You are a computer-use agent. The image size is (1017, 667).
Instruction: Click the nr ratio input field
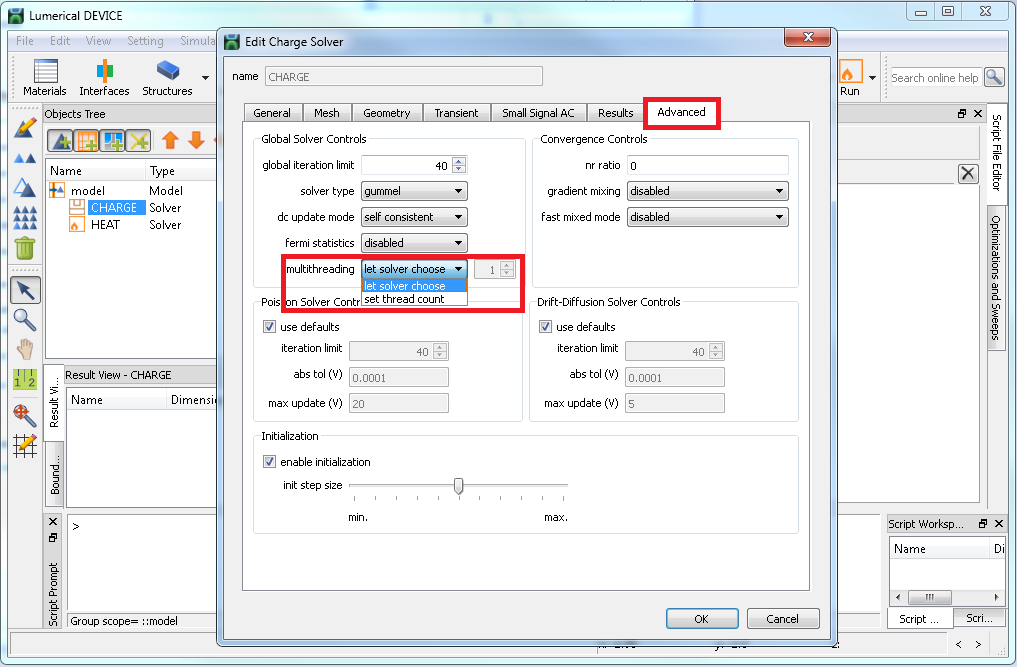(x=708, y=165)
